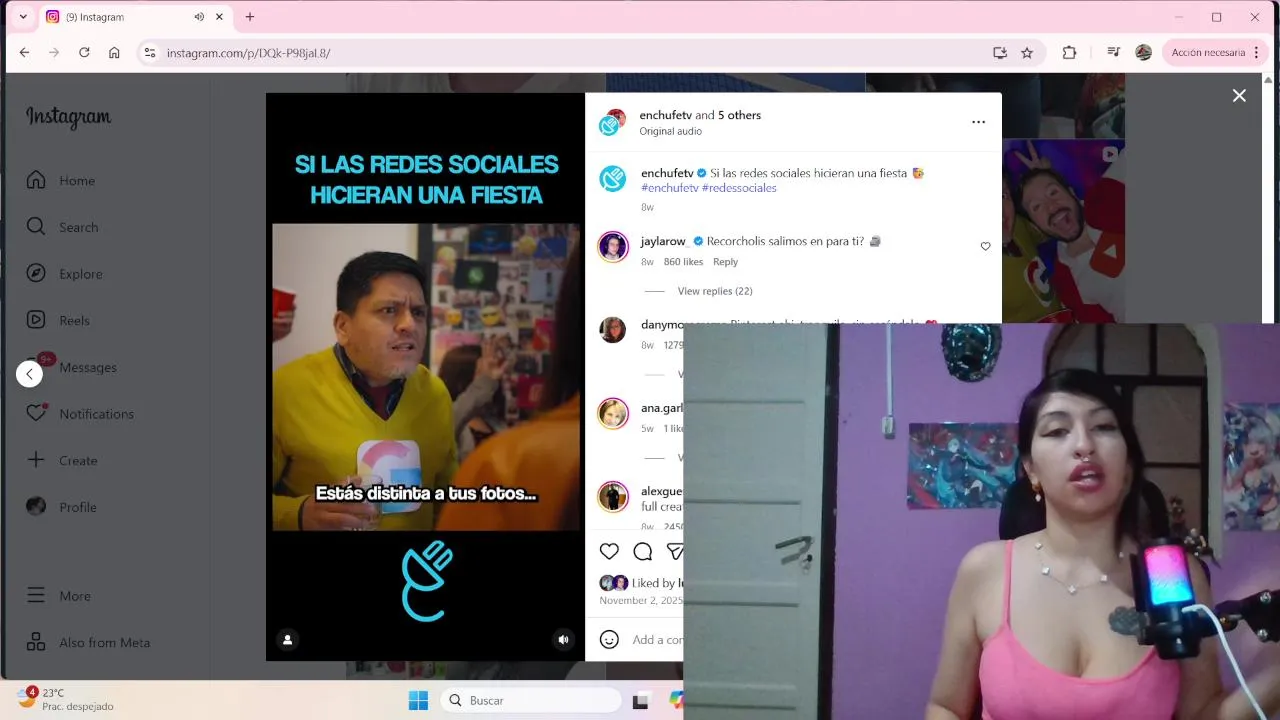Open browser extensions puzzle icon

(x=1069, y=53)
